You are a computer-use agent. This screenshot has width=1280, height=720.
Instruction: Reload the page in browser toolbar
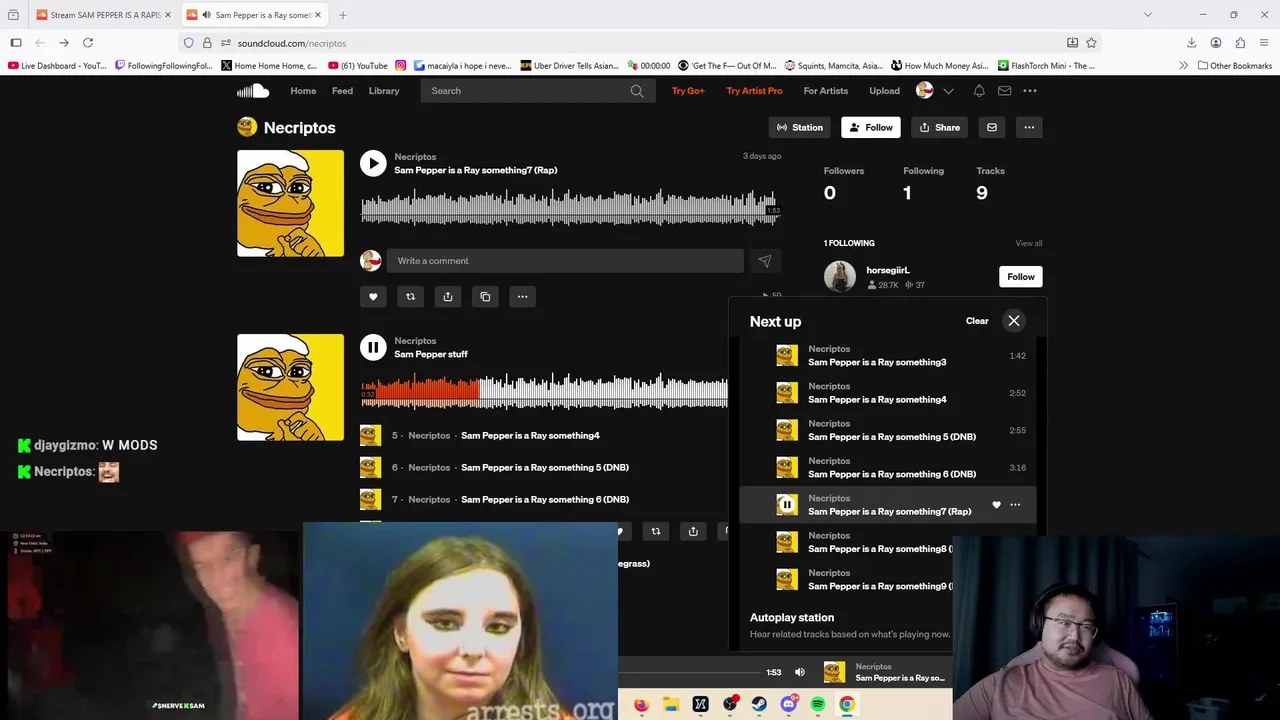coord(88,43)
